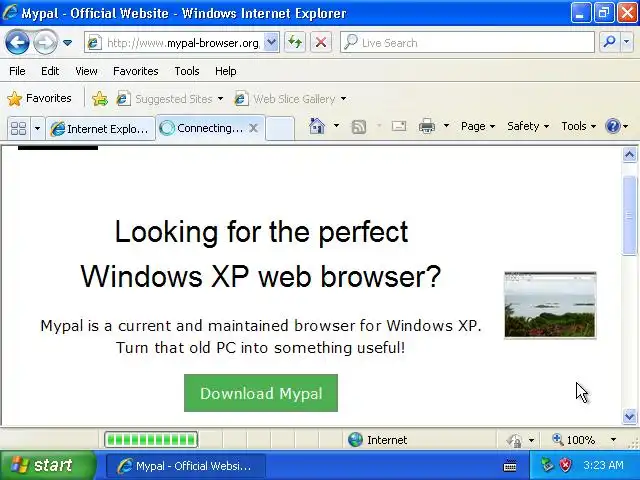Viewport: 640px width, 480px height.
Task: Click the green page loading progress bar
Action: [151, 440]
